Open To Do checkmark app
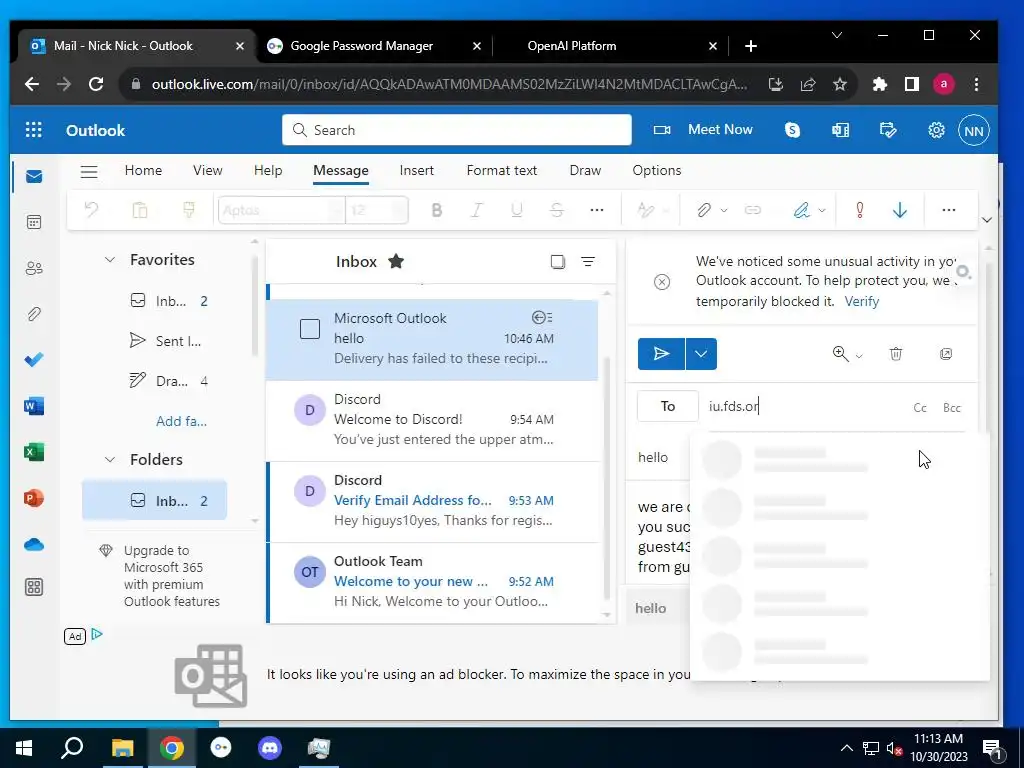Screen dimensions: 1024x768 34,360
